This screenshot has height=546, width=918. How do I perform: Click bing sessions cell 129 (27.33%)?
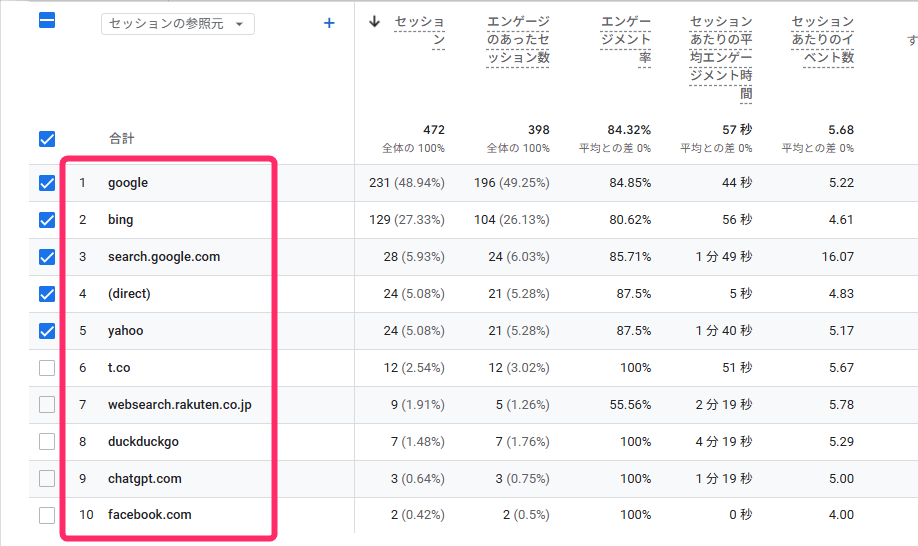click(407, 220)
